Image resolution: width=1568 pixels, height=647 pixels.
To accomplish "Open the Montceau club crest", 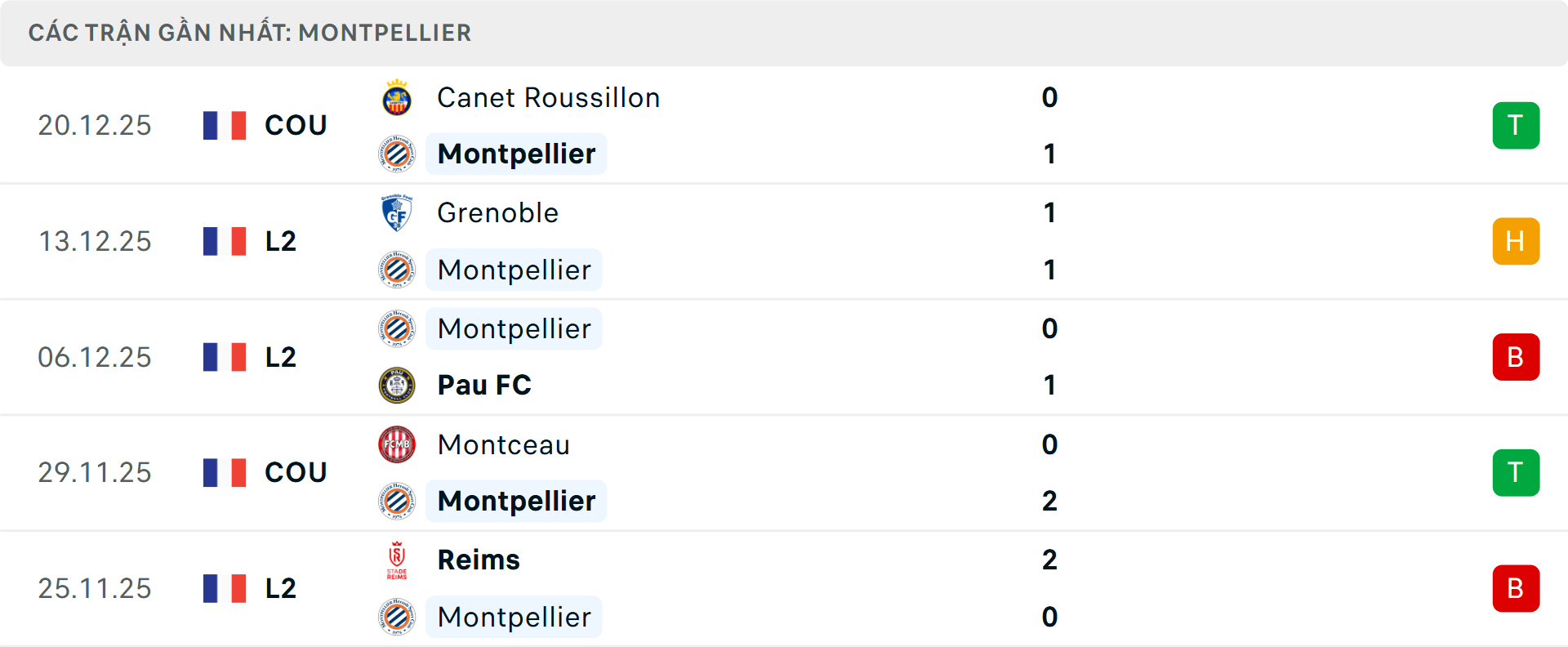I will (x=397, y=444).
